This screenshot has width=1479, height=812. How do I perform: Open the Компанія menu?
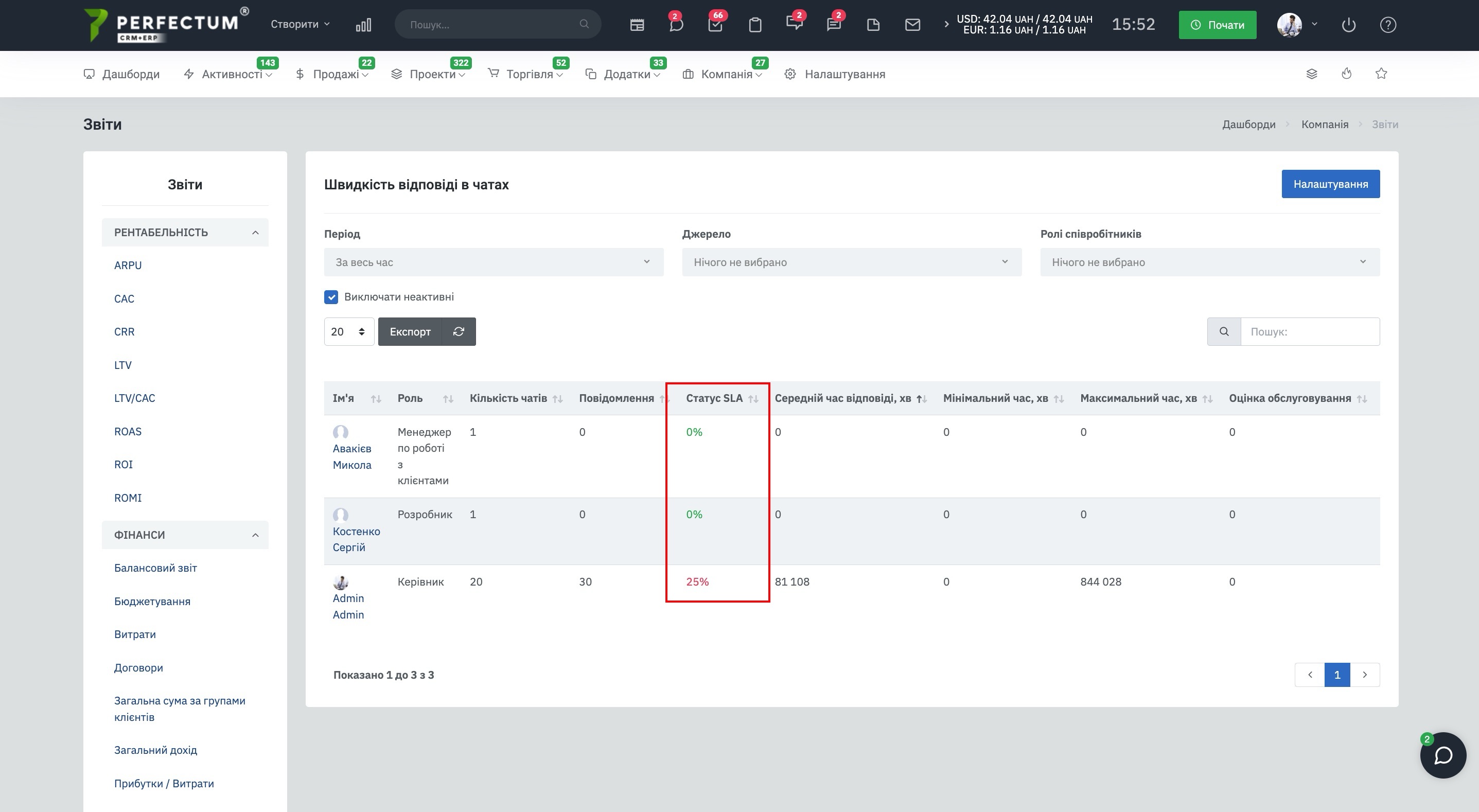[x=726, y=74]
